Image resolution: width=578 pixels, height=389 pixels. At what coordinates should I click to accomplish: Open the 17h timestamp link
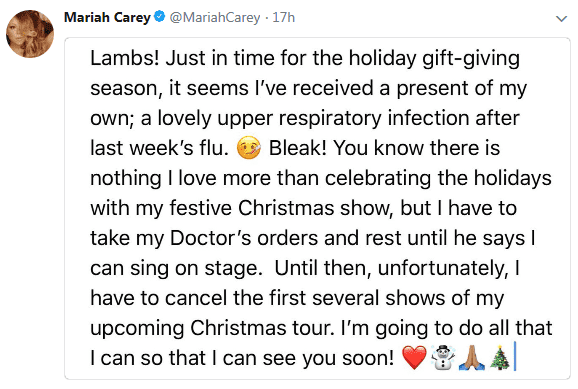click(283, 17)
